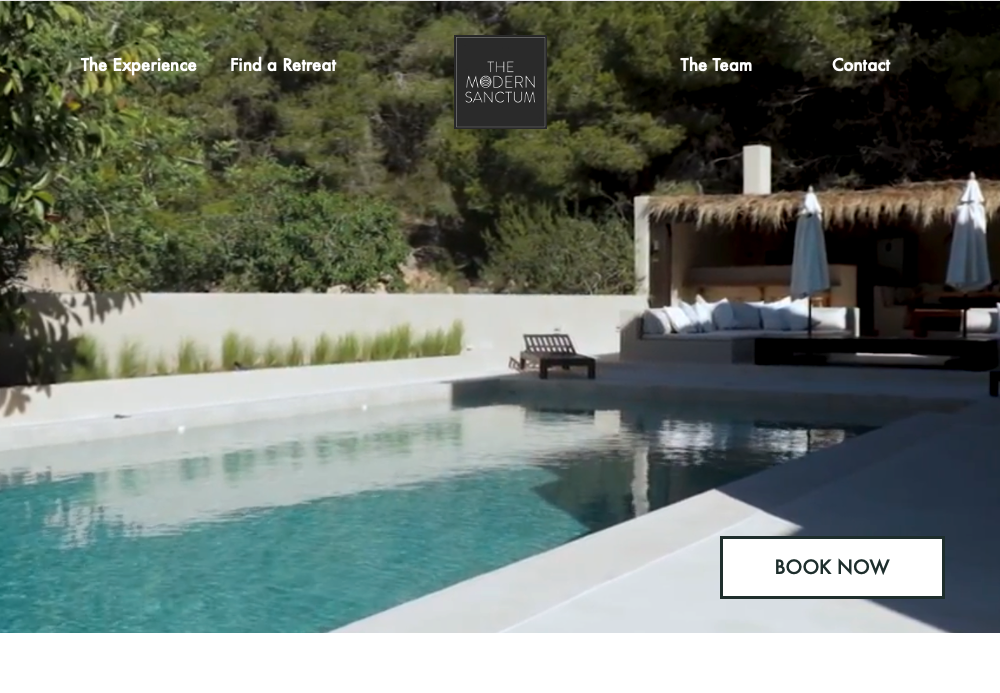Open the Contact page link
Image resolution: width=1000 pixels, height=693 pixels.
pyautogui.click(x=861, y=65)
